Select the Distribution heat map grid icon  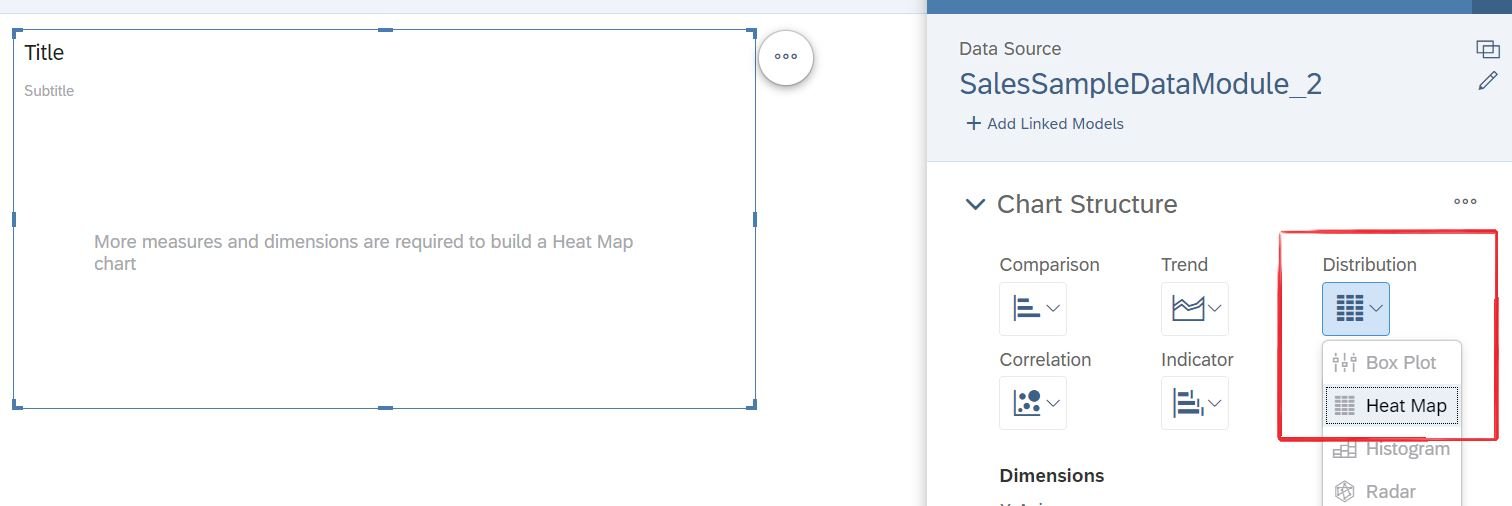tap(1349, 308)
